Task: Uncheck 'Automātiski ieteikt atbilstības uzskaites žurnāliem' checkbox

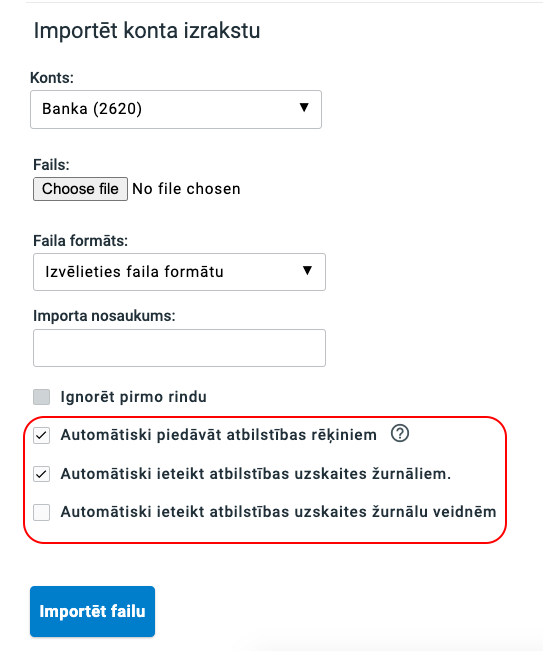Action: pos(42,474)
